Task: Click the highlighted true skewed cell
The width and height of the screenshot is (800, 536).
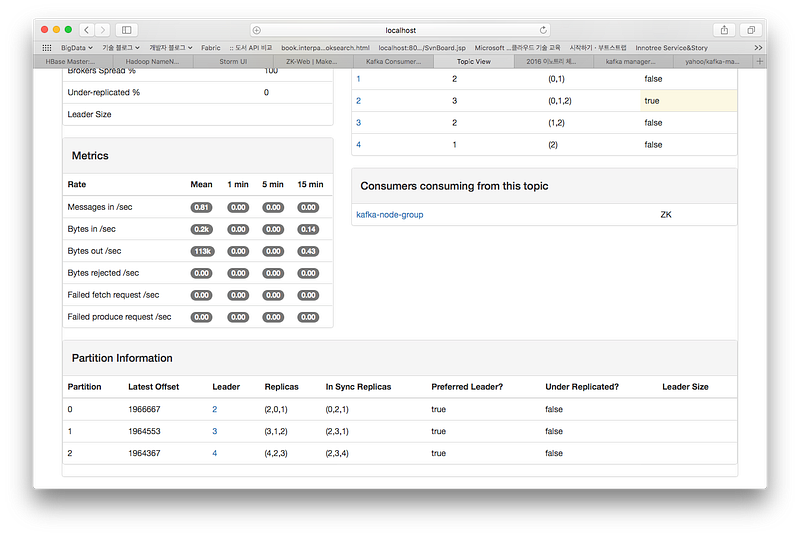Action: [x=688, y=101]
